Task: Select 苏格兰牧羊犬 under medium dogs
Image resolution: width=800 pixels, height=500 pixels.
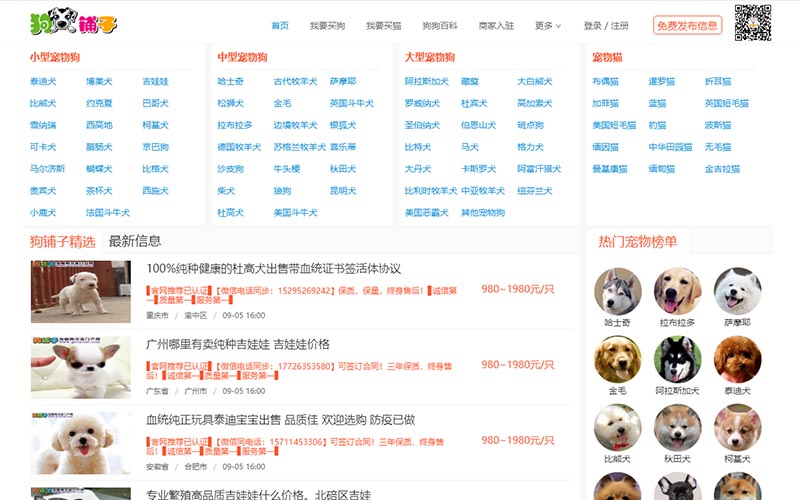Action: click(x=299, y=147)
